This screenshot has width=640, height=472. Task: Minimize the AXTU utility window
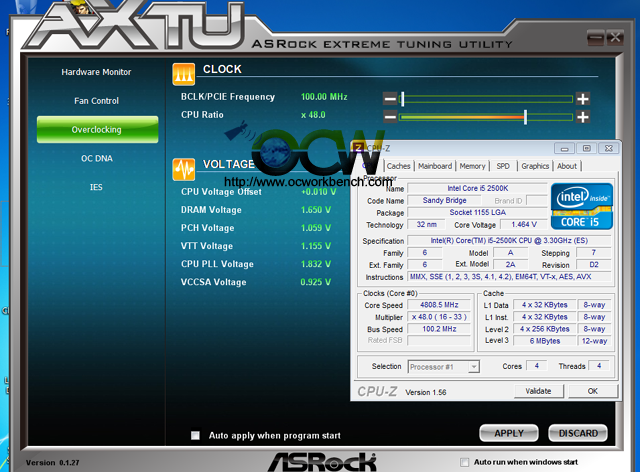click(x=596, y=38)
